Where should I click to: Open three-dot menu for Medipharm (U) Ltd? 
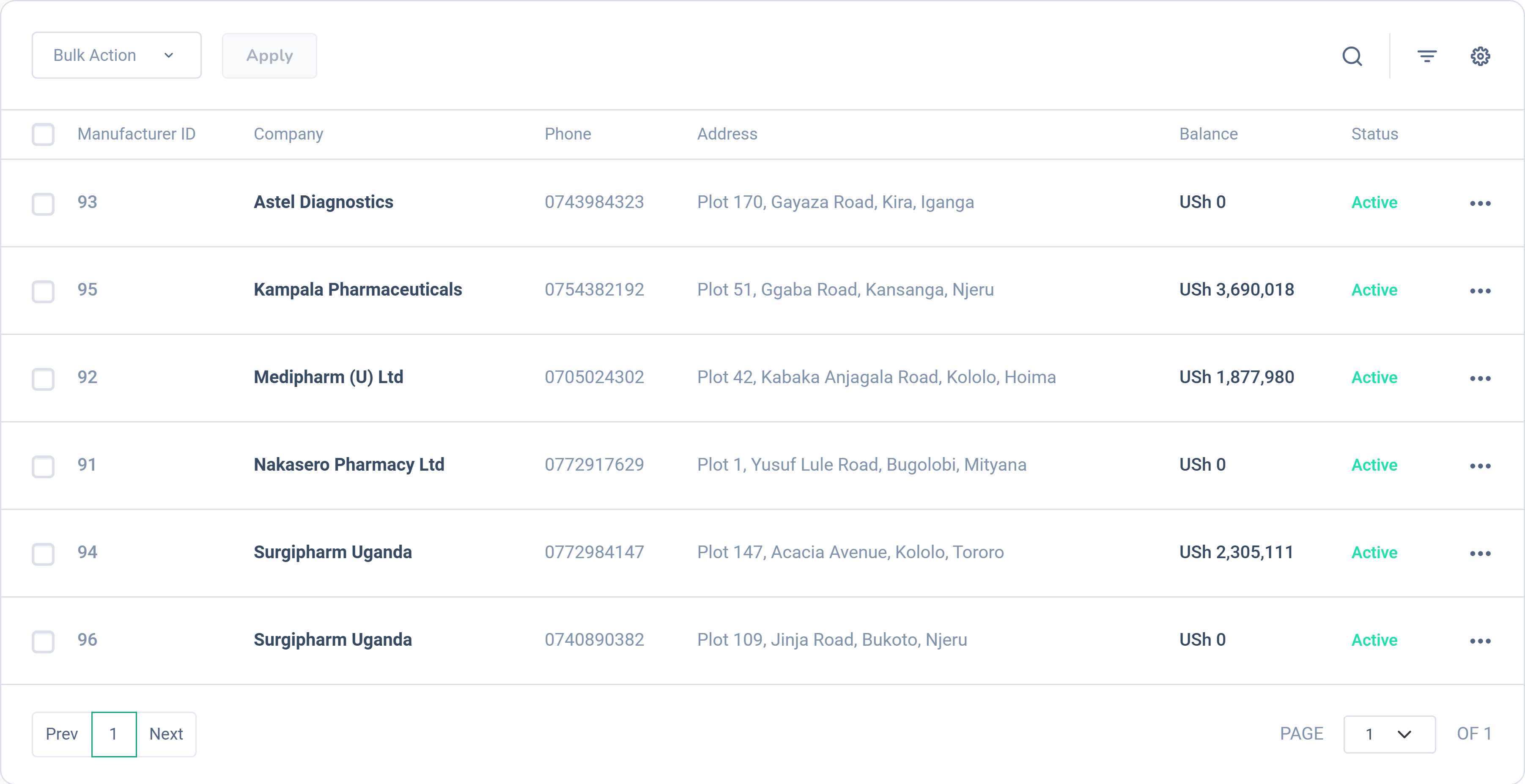1480,378
